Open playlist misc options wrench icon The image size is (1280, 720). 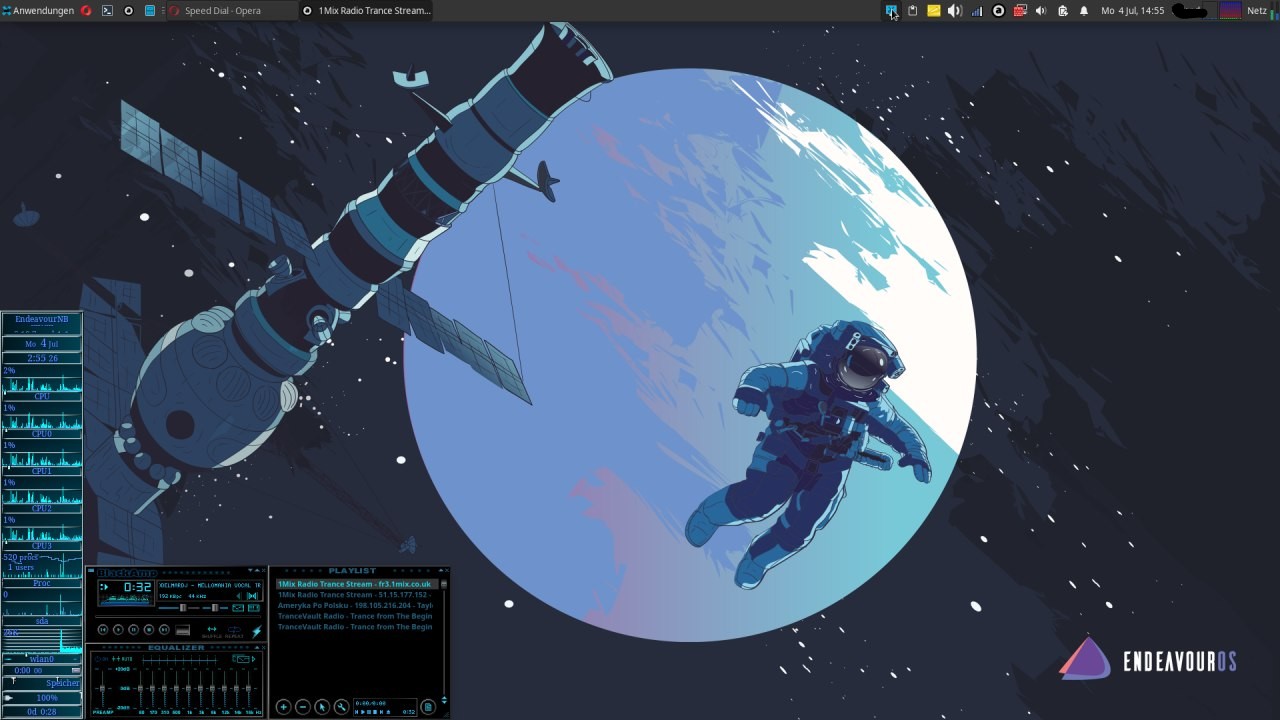click(341, 707)
